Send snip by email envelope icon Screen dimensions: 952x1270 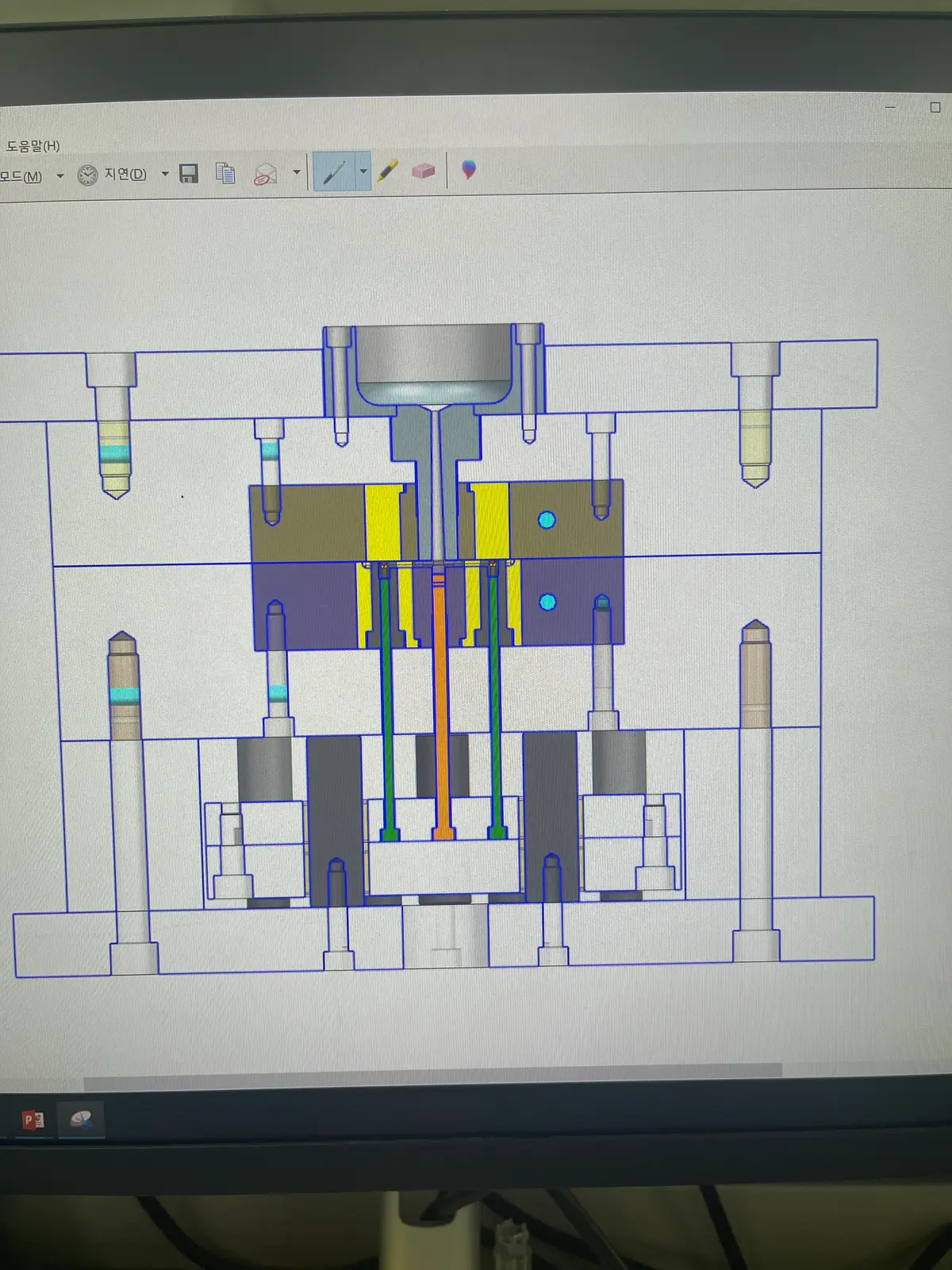[x=265, y=173]
